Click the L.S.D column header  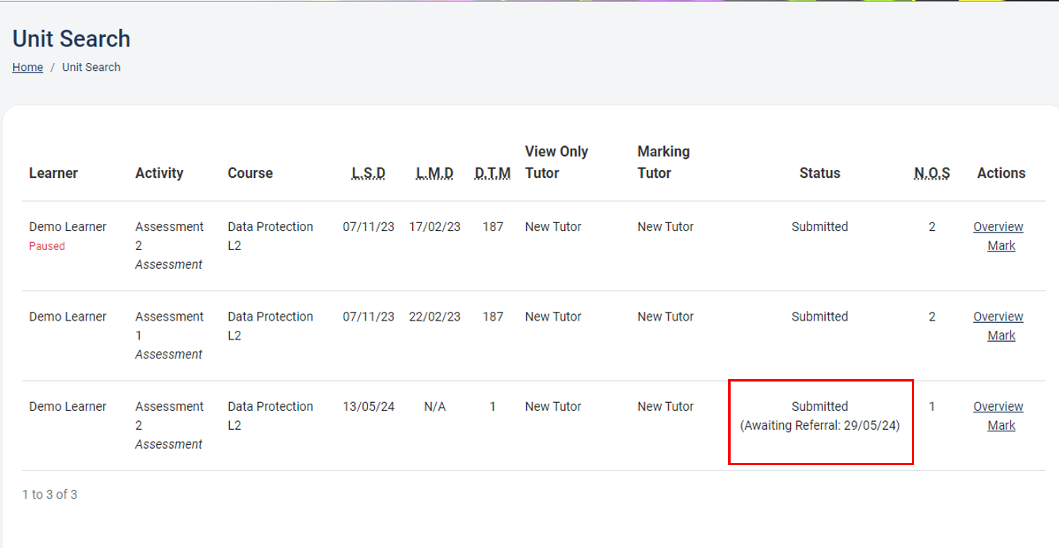368,173
